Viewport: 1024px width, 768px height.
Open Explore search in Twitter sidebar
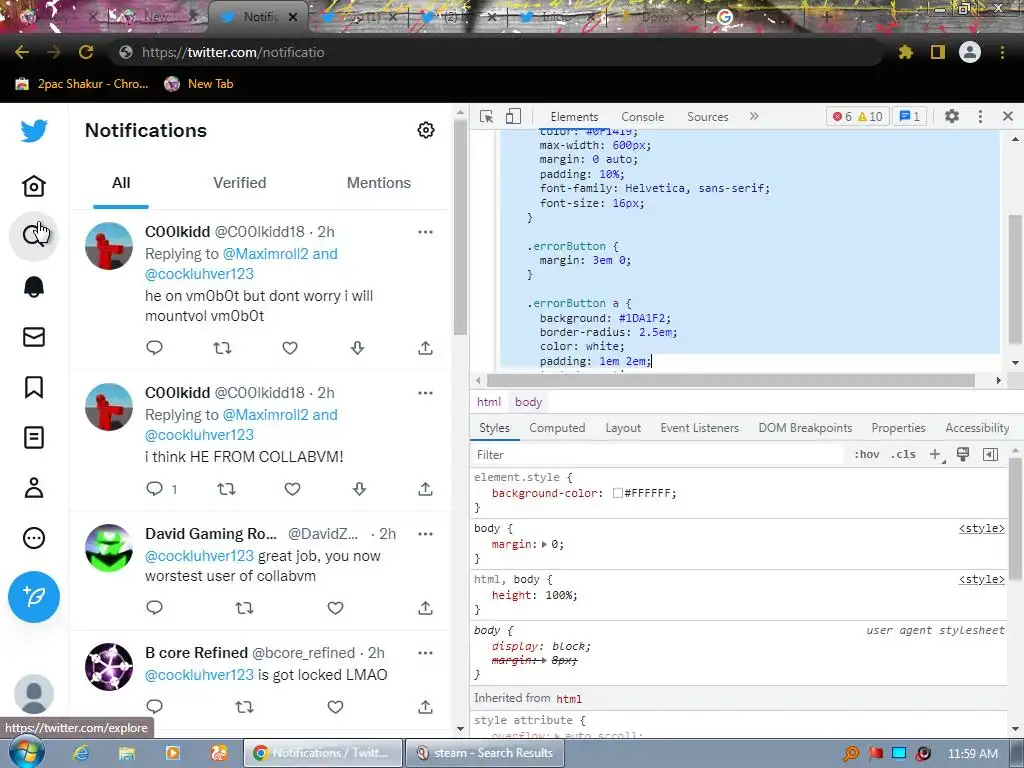pos(34,235)
